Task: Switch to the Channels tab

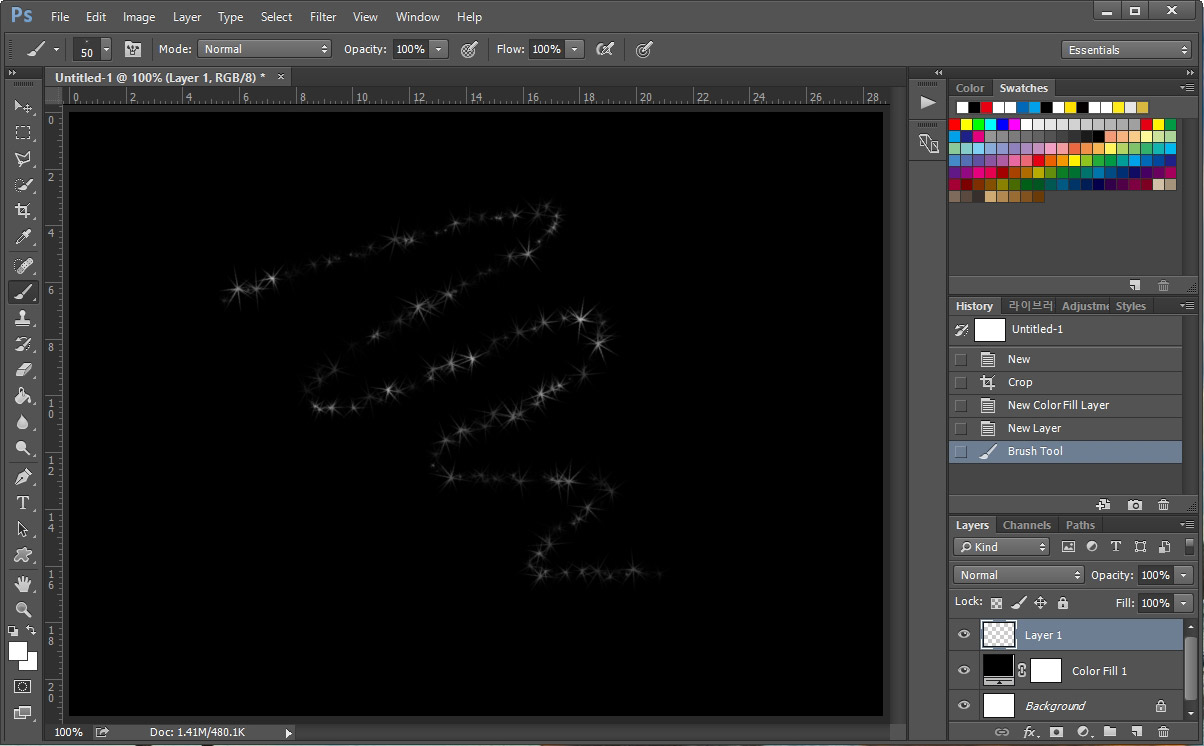Action: (x=1026, y=525)
